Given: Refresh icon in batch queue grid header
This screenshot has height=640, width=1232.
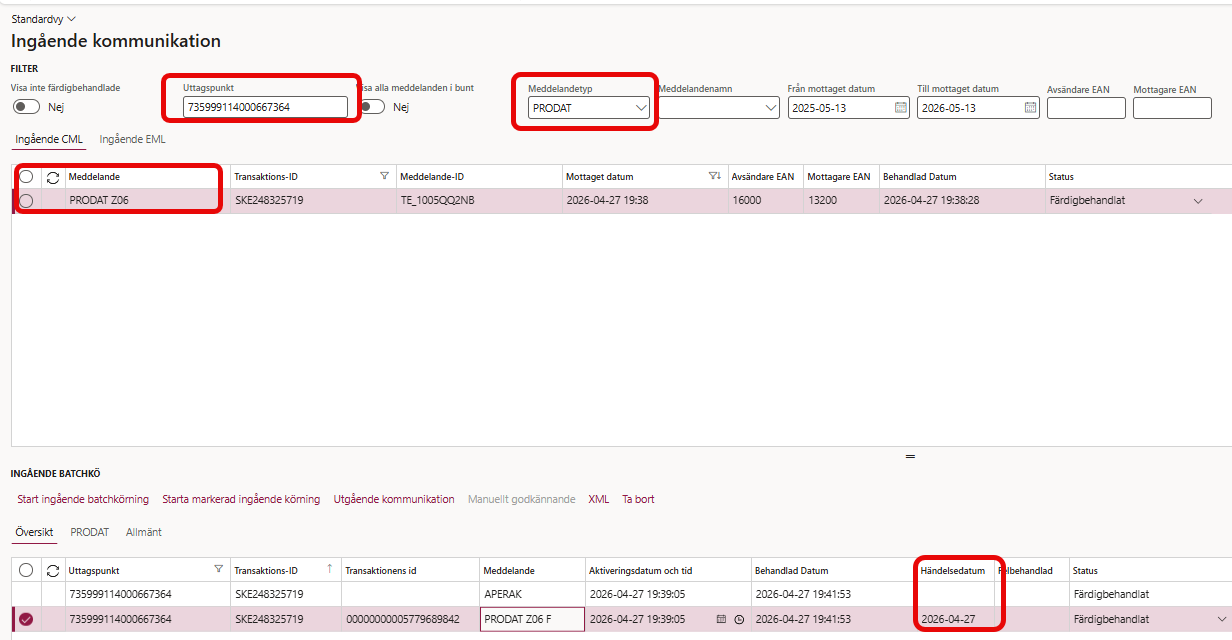Looking at the screenshot, I should [x=53, y=570].
